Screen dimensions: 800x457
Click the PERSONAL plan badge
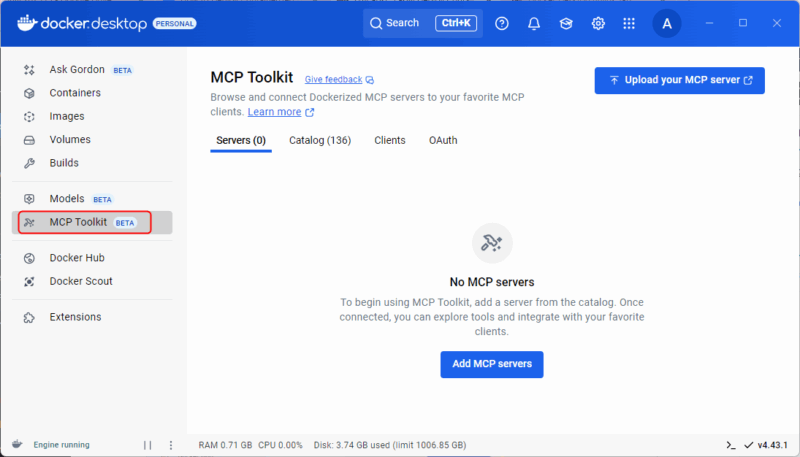point(174,23)
